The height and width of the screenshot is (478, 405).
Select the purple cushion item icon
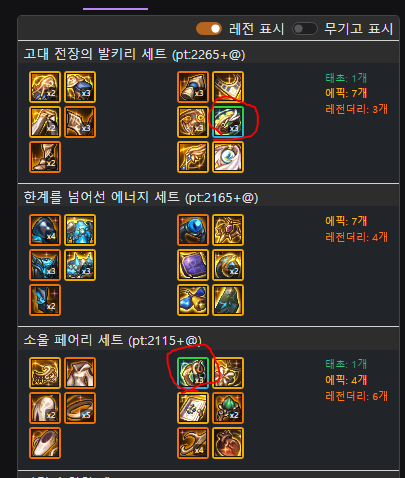[x=193, y=265]
